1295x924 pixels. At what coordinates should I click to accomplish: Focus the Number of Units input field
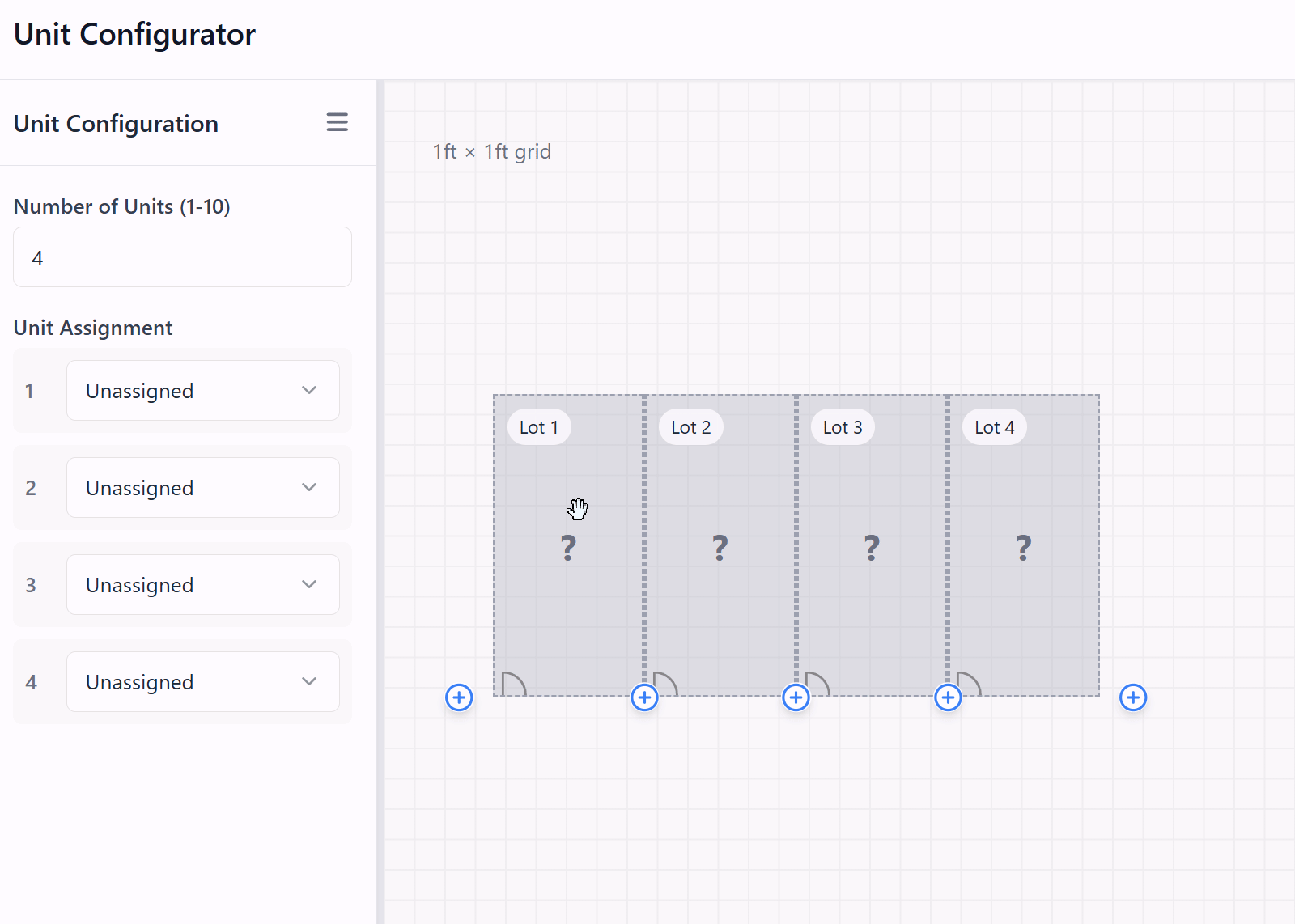(x=182, y=257)
